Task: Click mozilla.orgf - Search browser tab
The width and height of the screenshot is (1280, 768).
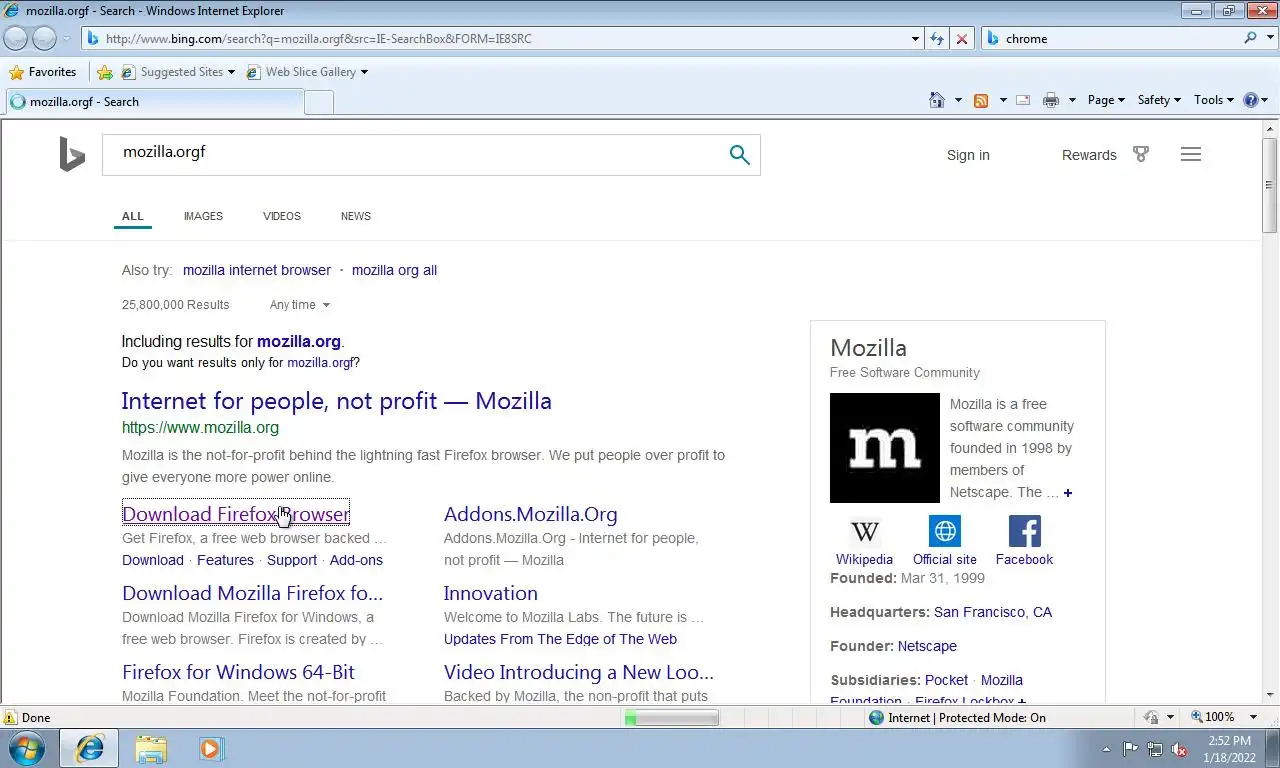Action: pos(154,102)
